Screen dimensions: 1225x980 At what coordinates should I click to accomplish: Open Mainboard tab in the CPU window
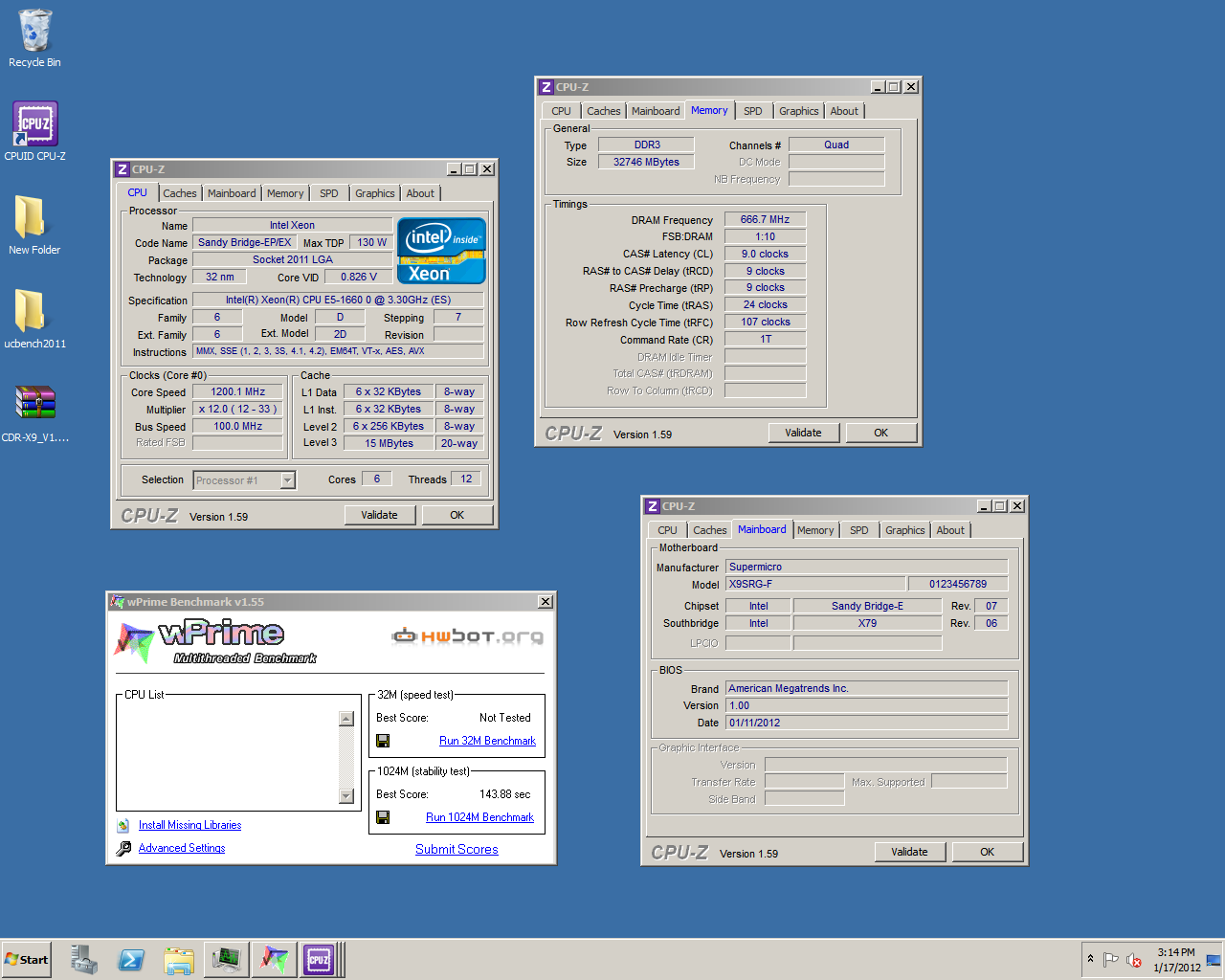pos(232,193)
